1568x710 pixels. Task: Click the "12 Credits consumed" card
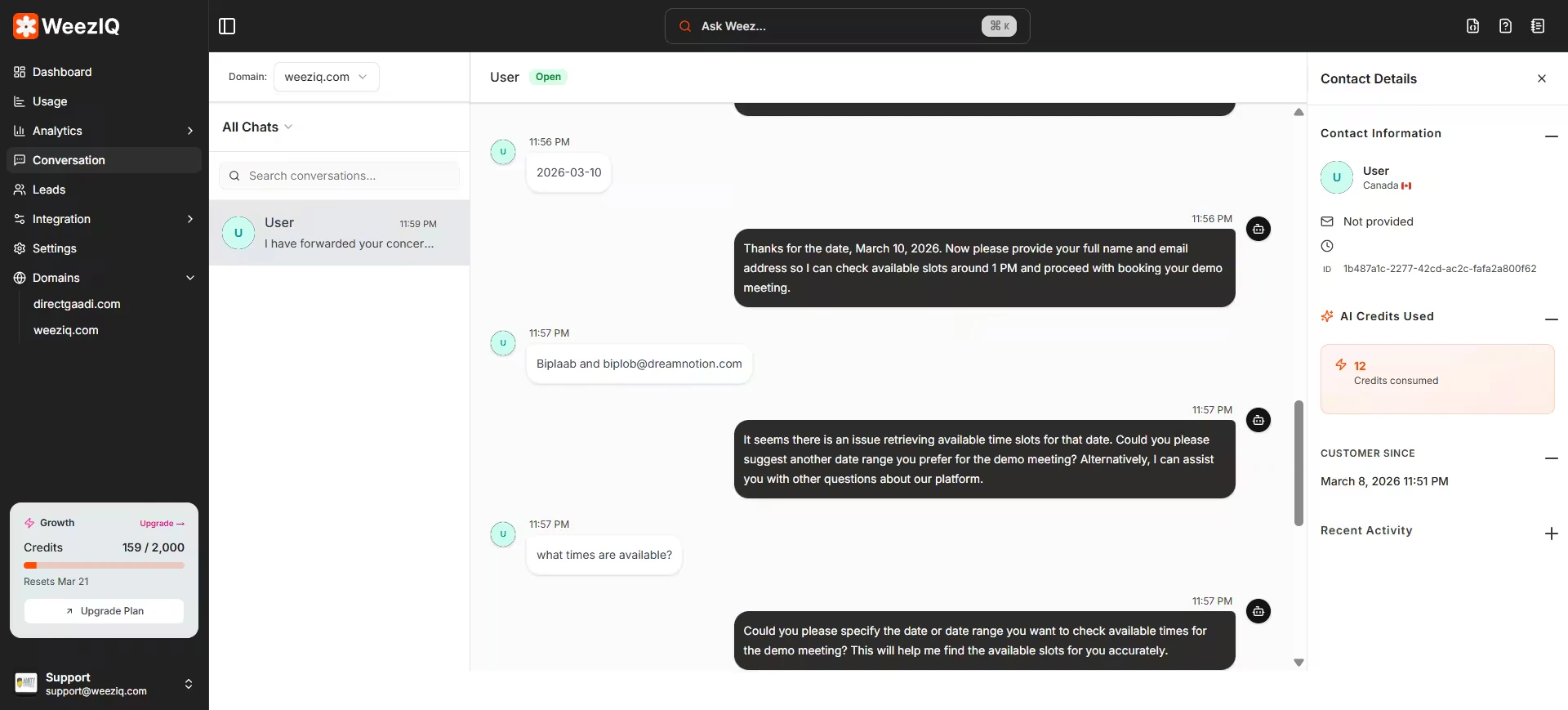click(x=1437, y=379)
